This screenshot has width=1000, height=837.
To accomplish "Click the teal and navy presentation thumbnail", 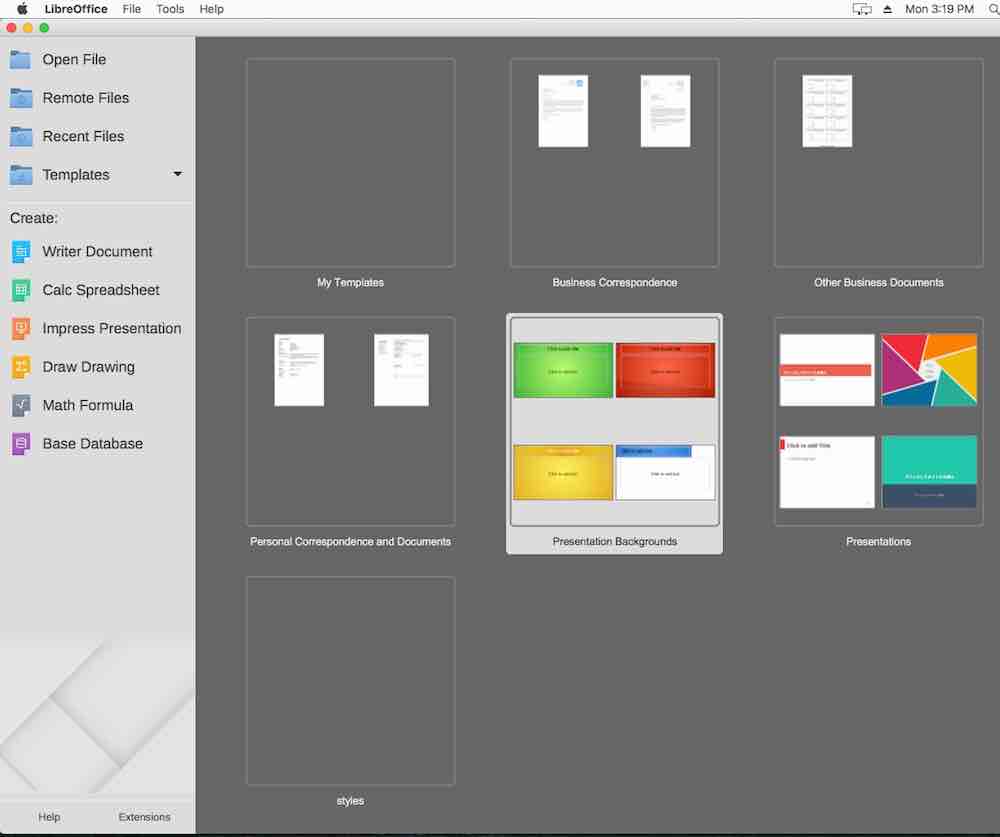I will (x=929, y=472).
